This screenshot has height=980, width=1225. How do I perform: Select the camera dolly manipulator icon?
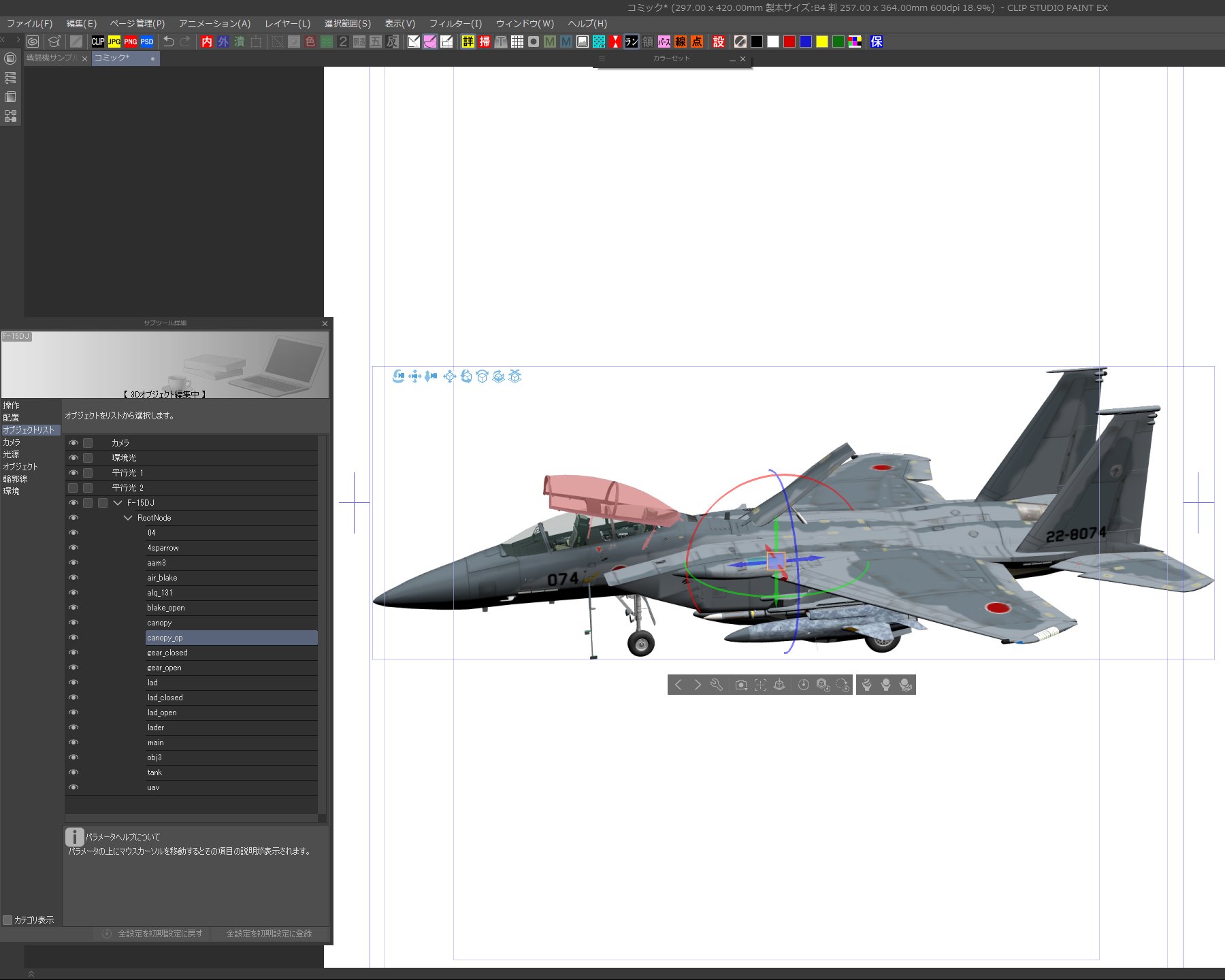point(431,376)
